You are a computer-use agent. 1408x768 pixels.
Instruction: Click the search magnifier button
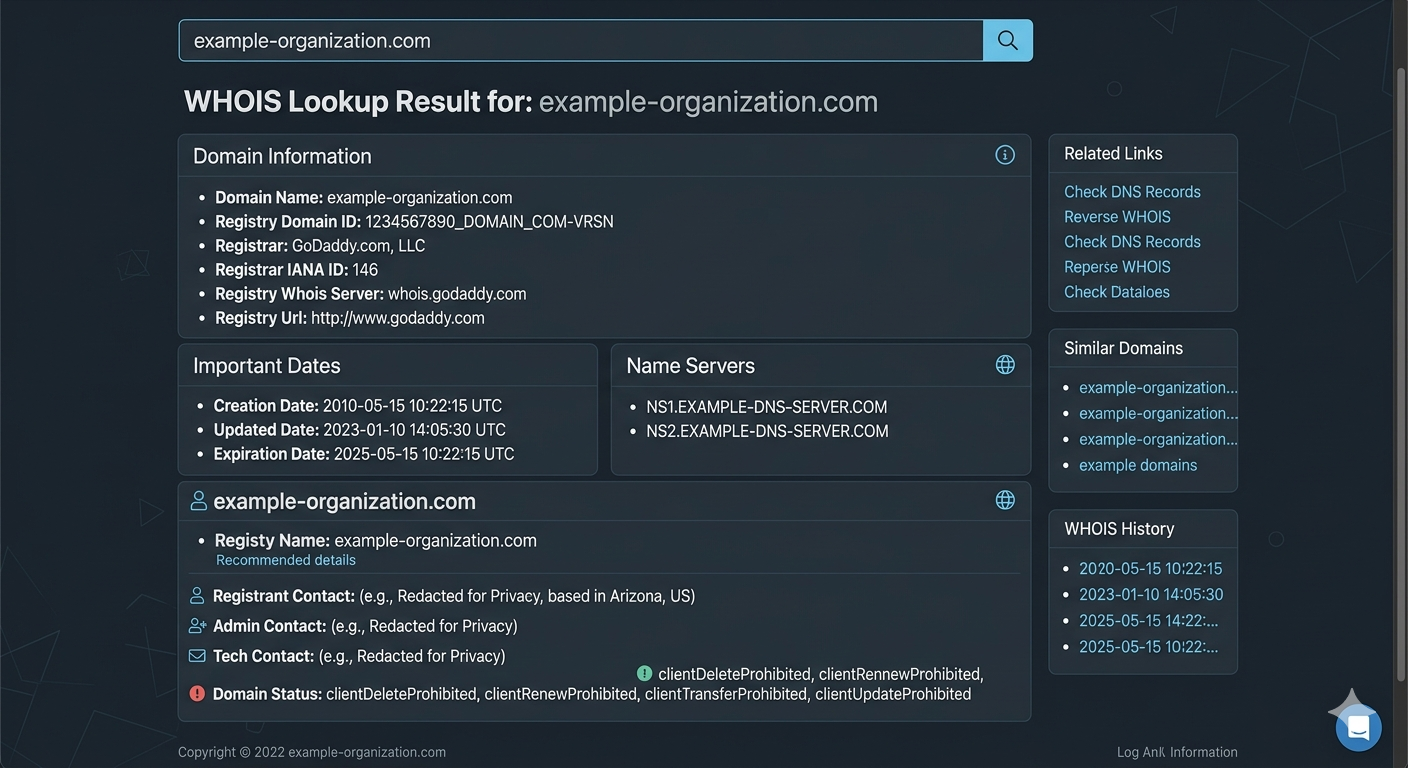tap(1007, 40)
